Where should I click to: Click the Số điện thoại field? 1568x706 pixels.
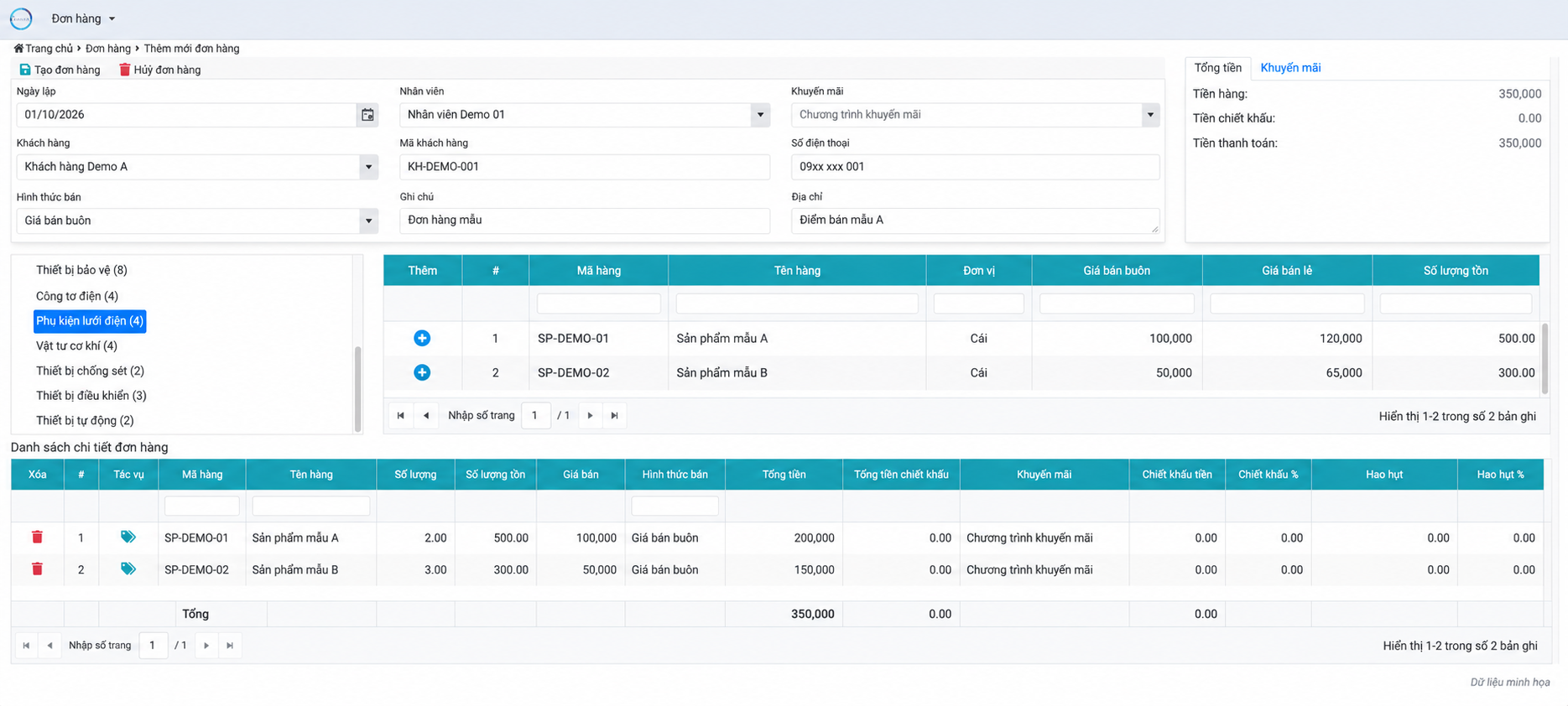[975, 167]
